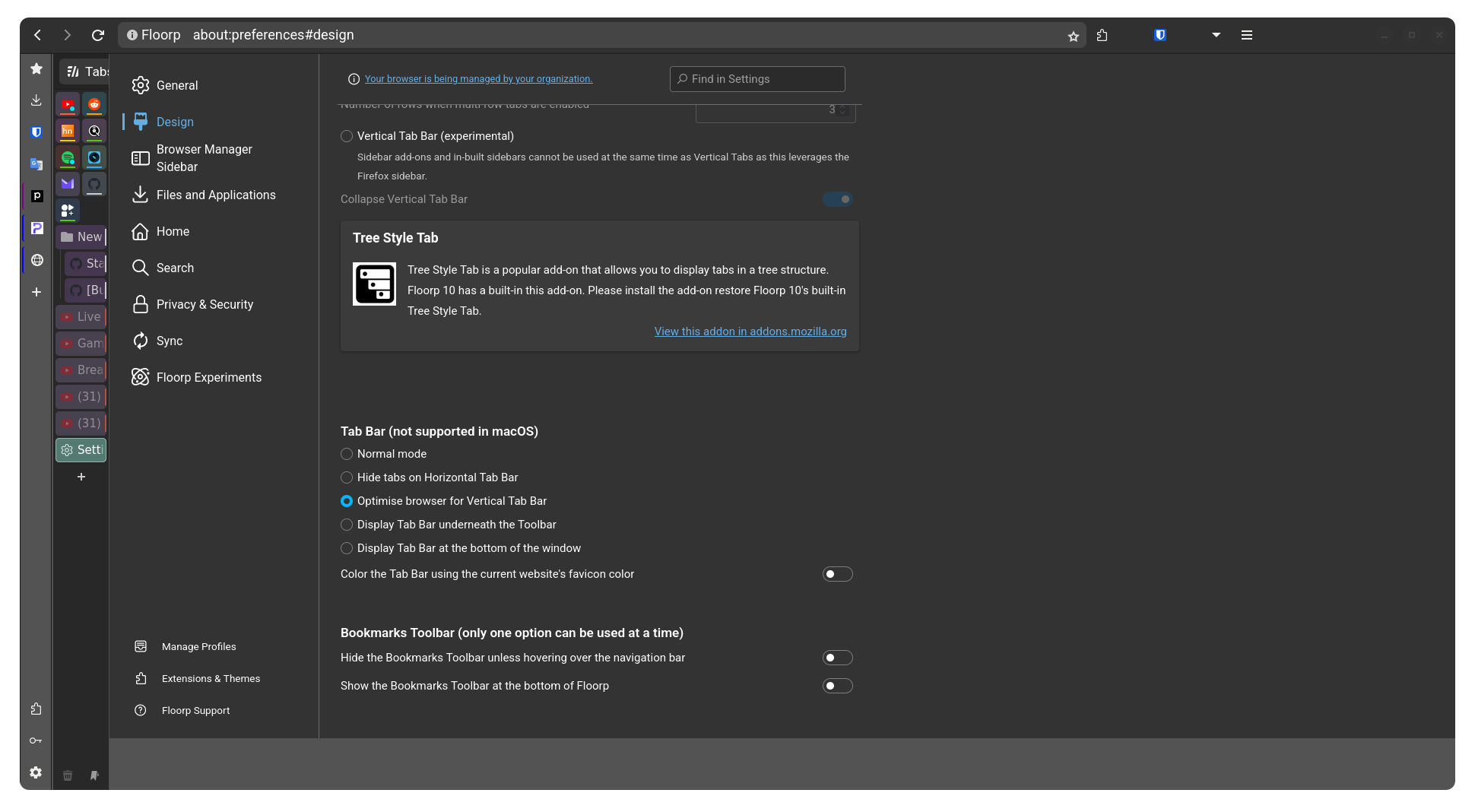The width and height of the screenshot is (1475, 812).
Task: Click the uBlock Origin shield in sidebar
Action: [x=36, y=132]
